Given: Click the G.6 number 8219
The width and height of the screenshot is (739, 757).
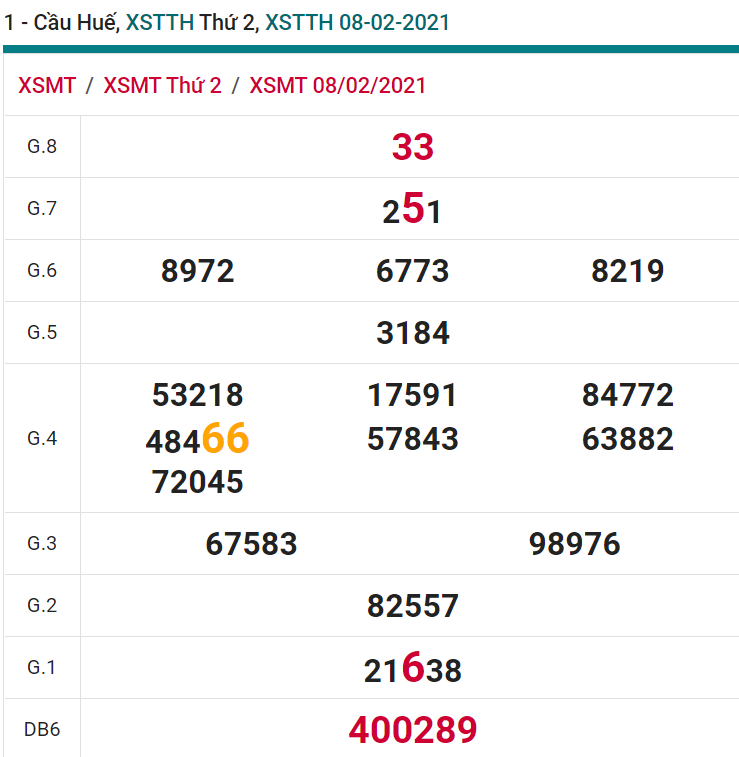Looking at the screenshot, I should (x=627, y=271).
